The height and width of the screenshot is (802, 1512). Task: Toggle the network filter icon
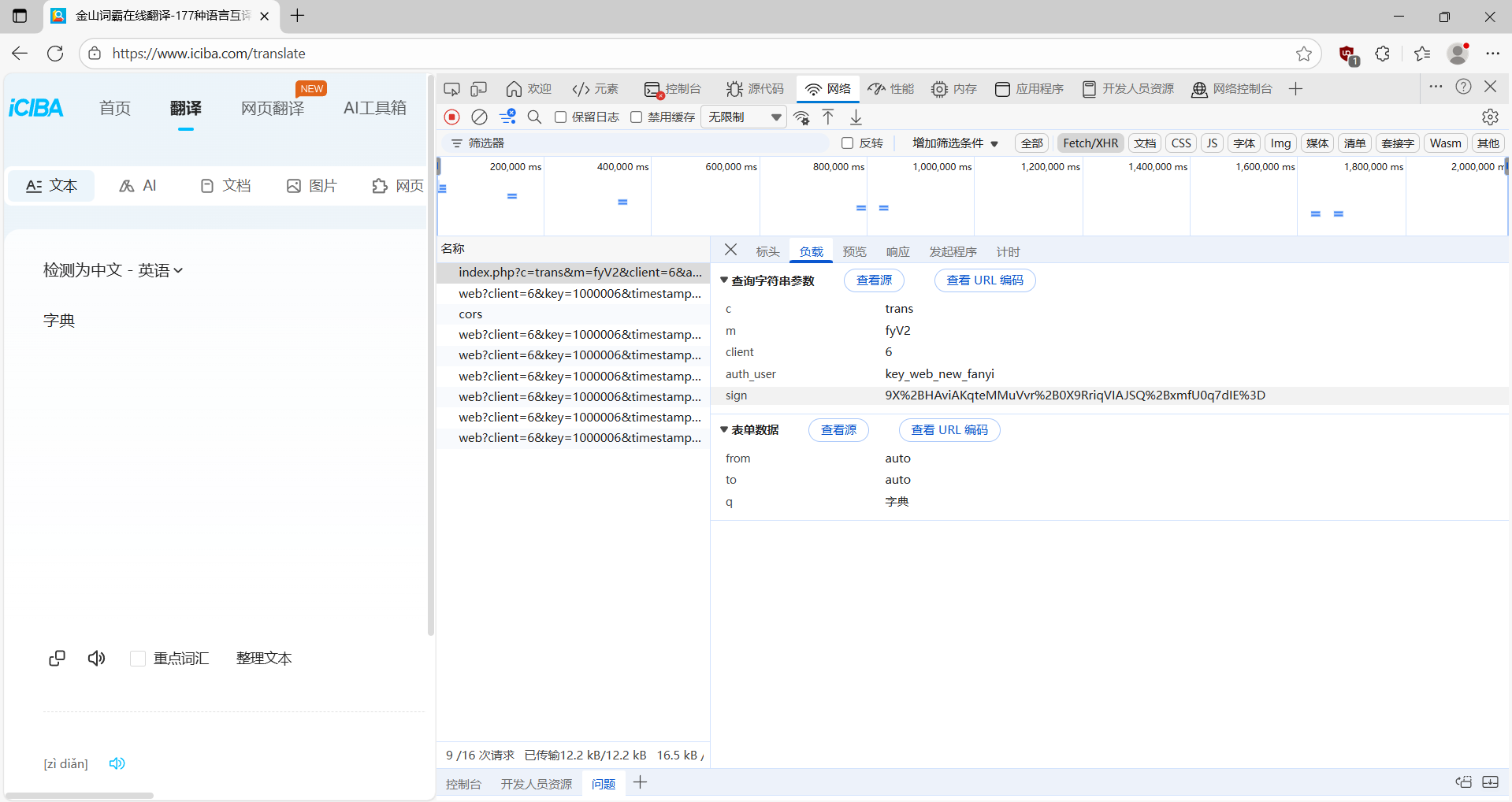(x=507, y=117)
